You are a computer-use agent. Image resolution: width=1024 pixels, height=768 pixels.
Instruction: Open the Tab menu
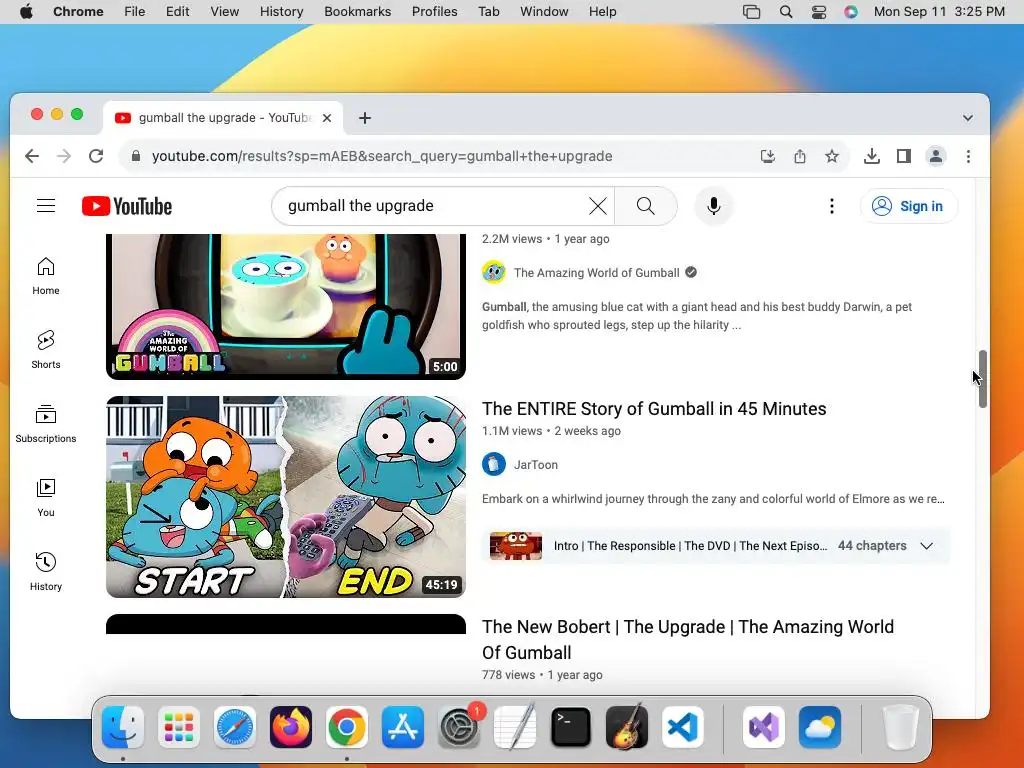[488, 11]
